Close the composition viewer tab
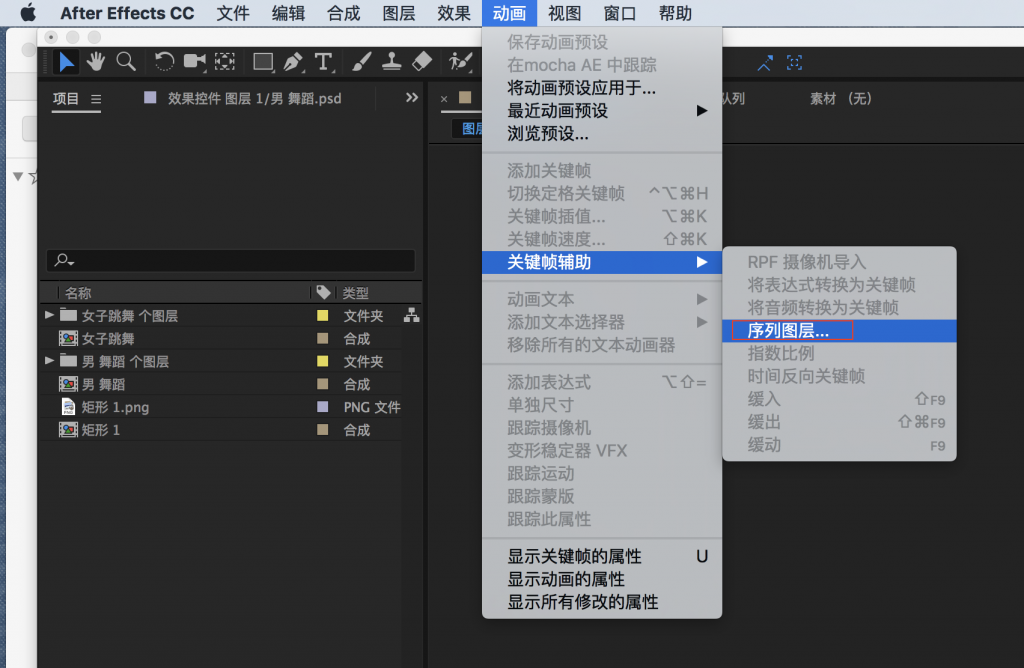 [444, 99]
